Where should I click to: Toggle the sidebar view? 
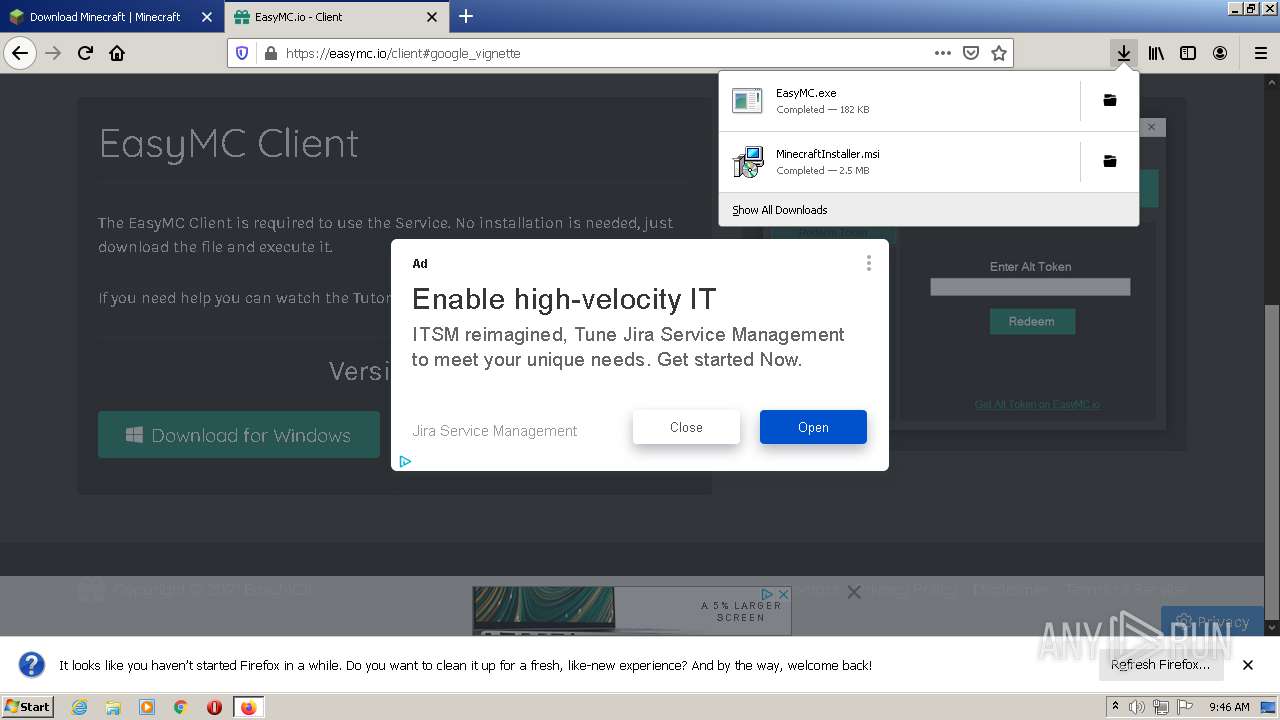[x=1188, y=53]
